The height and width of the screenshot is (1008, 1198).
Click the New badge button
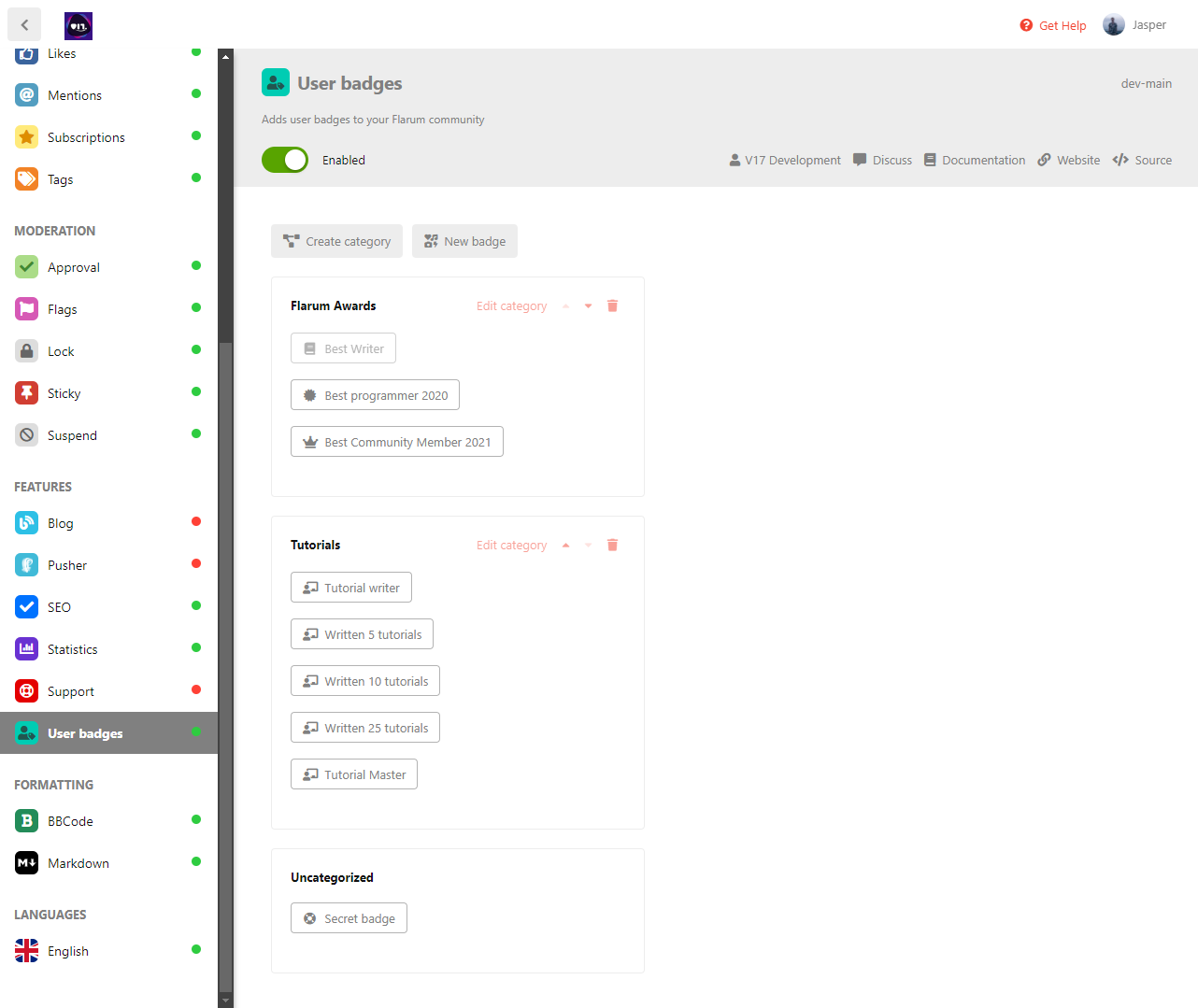pos(464,241)
